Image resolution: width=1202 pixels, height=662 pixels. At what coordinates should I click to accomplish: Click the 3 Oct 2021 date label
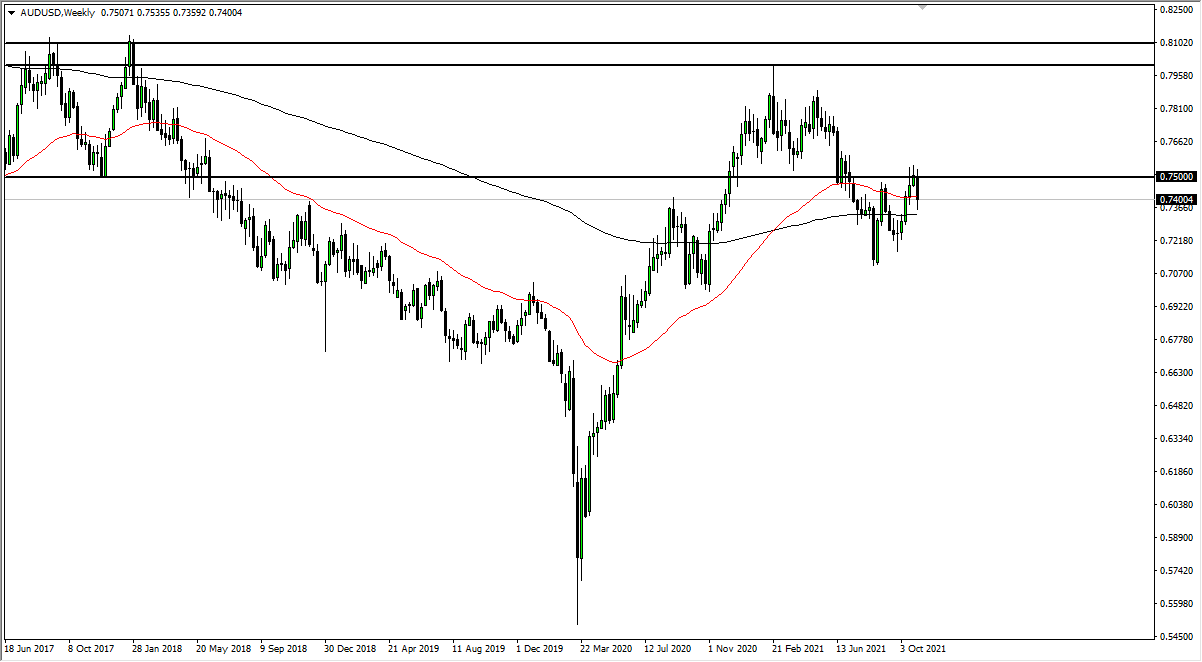(x=921, y=648)
